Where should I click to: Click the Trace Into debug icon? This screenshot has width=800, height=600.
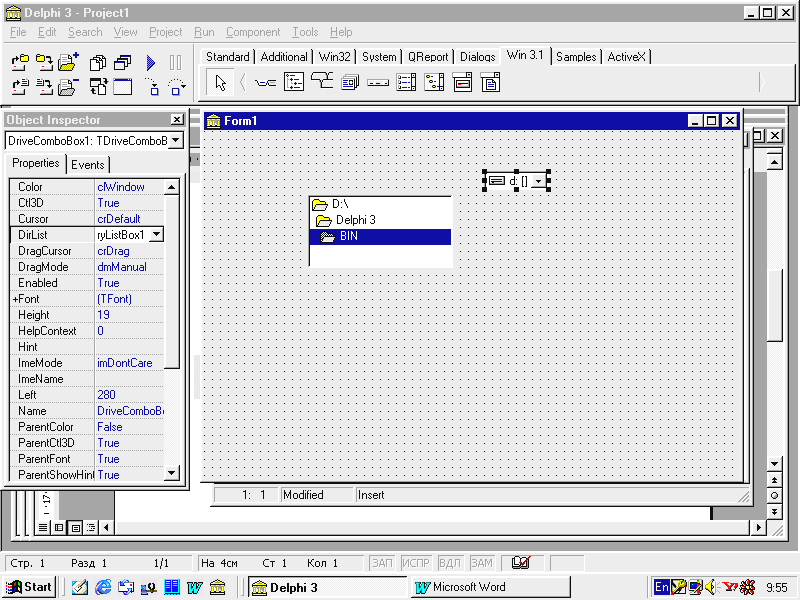(x=152, y=87)
